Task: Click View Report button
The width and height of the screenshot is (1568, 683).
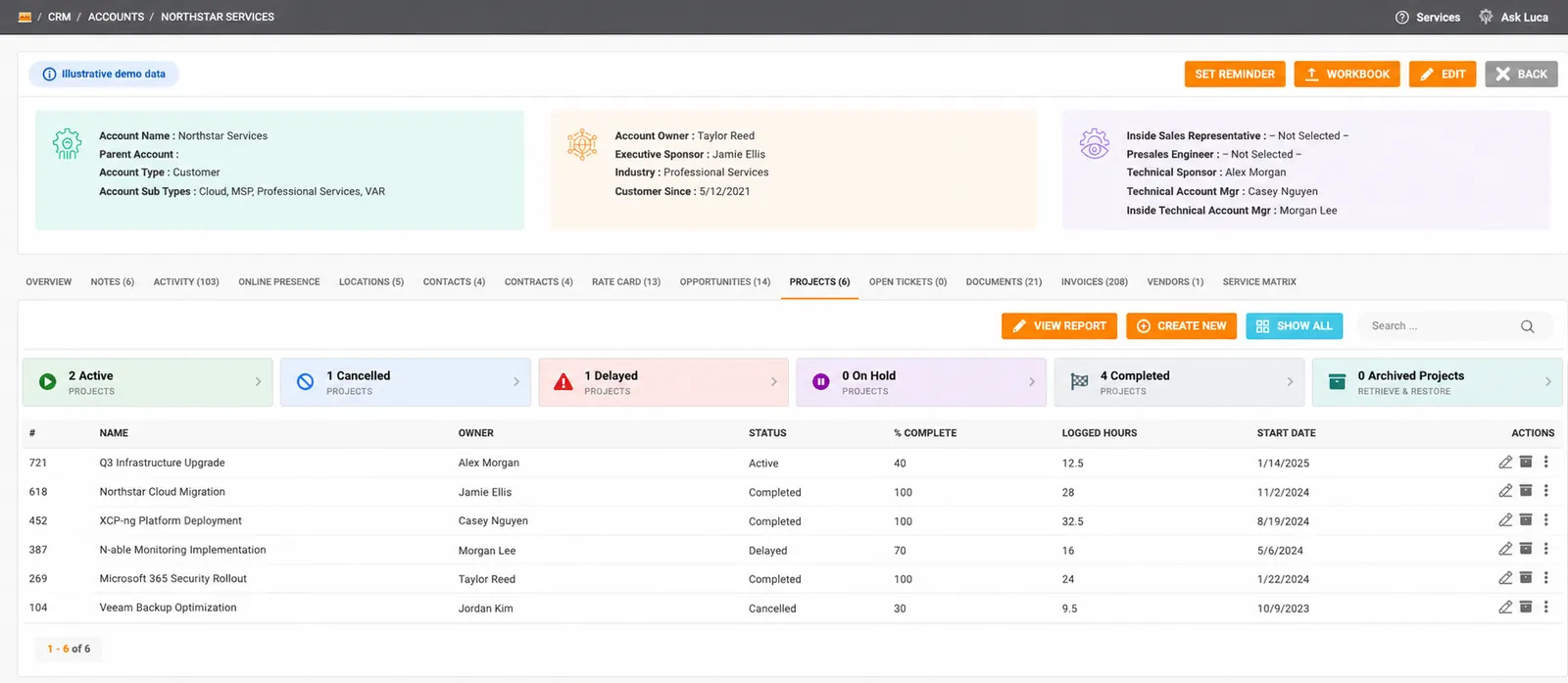Action: [x=1059, y=326]
